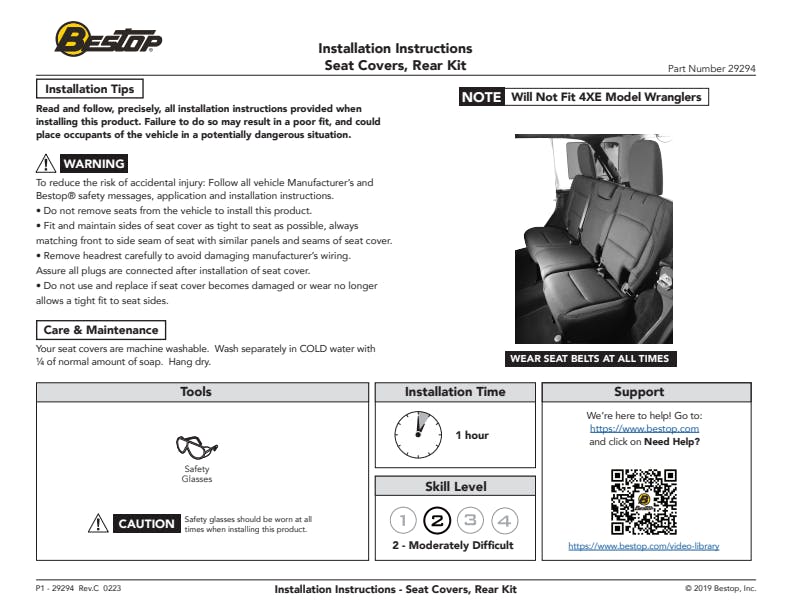Image resolution: width=792 pixels, height=612 pixels.
Task: Click the highlighted skill level 2 circle
Action: [x=436, y=520]
